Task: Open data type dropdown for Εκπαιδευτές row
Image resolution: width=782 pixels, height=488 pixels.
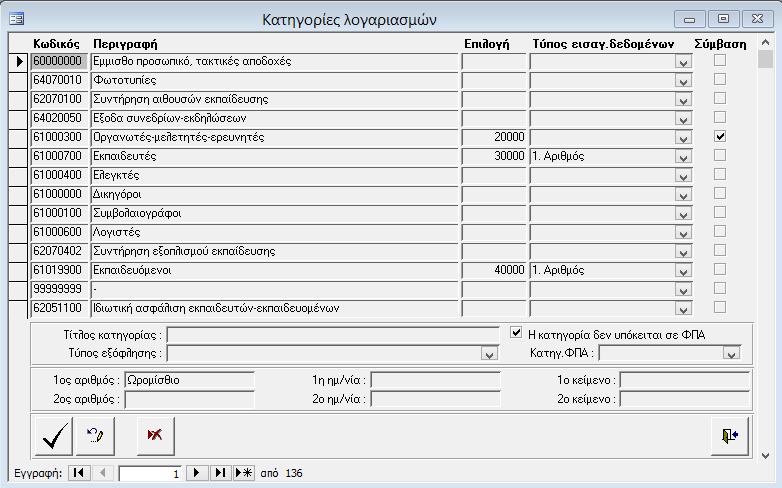Action: pyautogui.click(x=683, y=156)
